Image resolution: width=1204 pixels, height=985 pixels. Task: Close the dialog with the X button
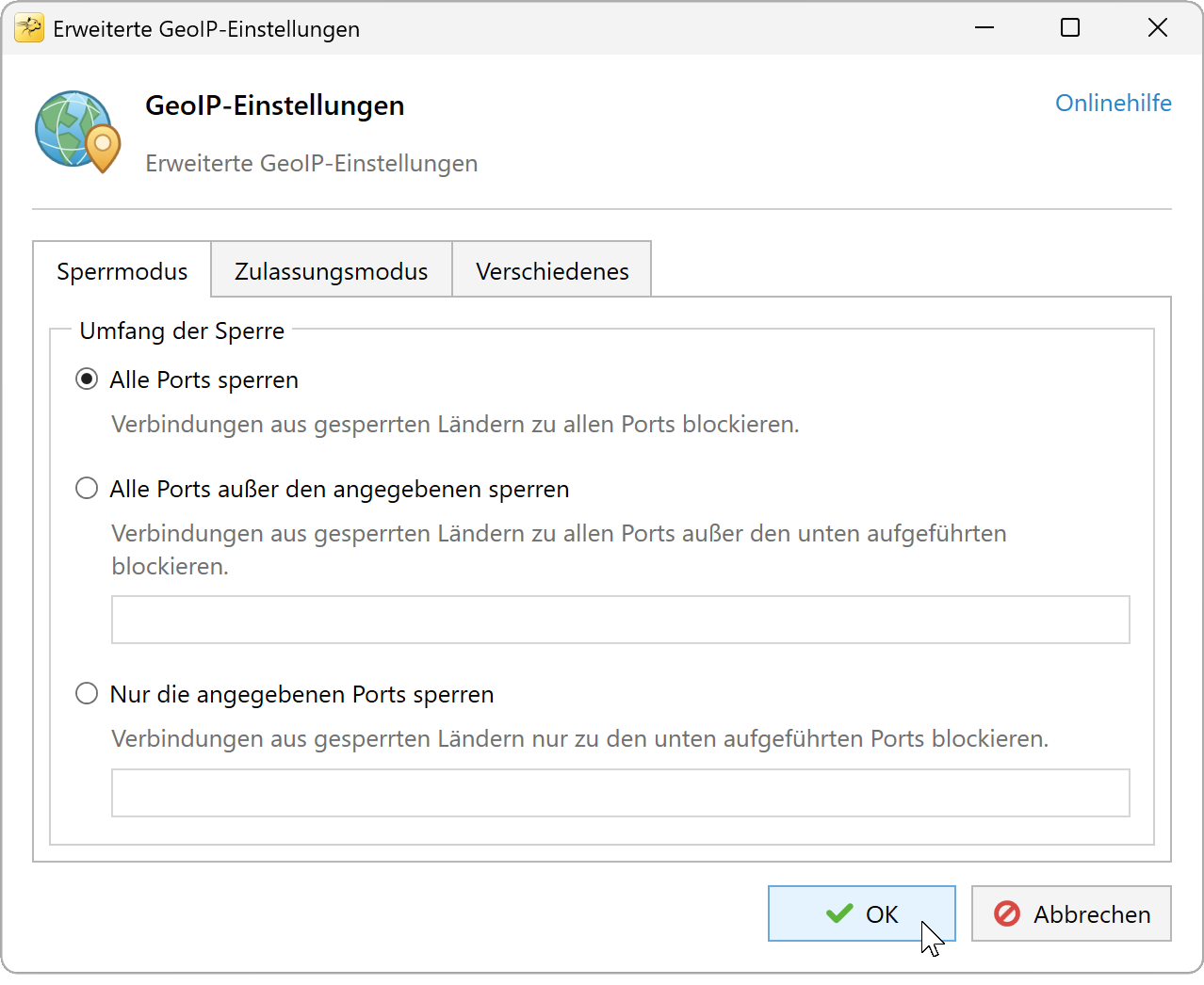click(x=1158, y=28)
